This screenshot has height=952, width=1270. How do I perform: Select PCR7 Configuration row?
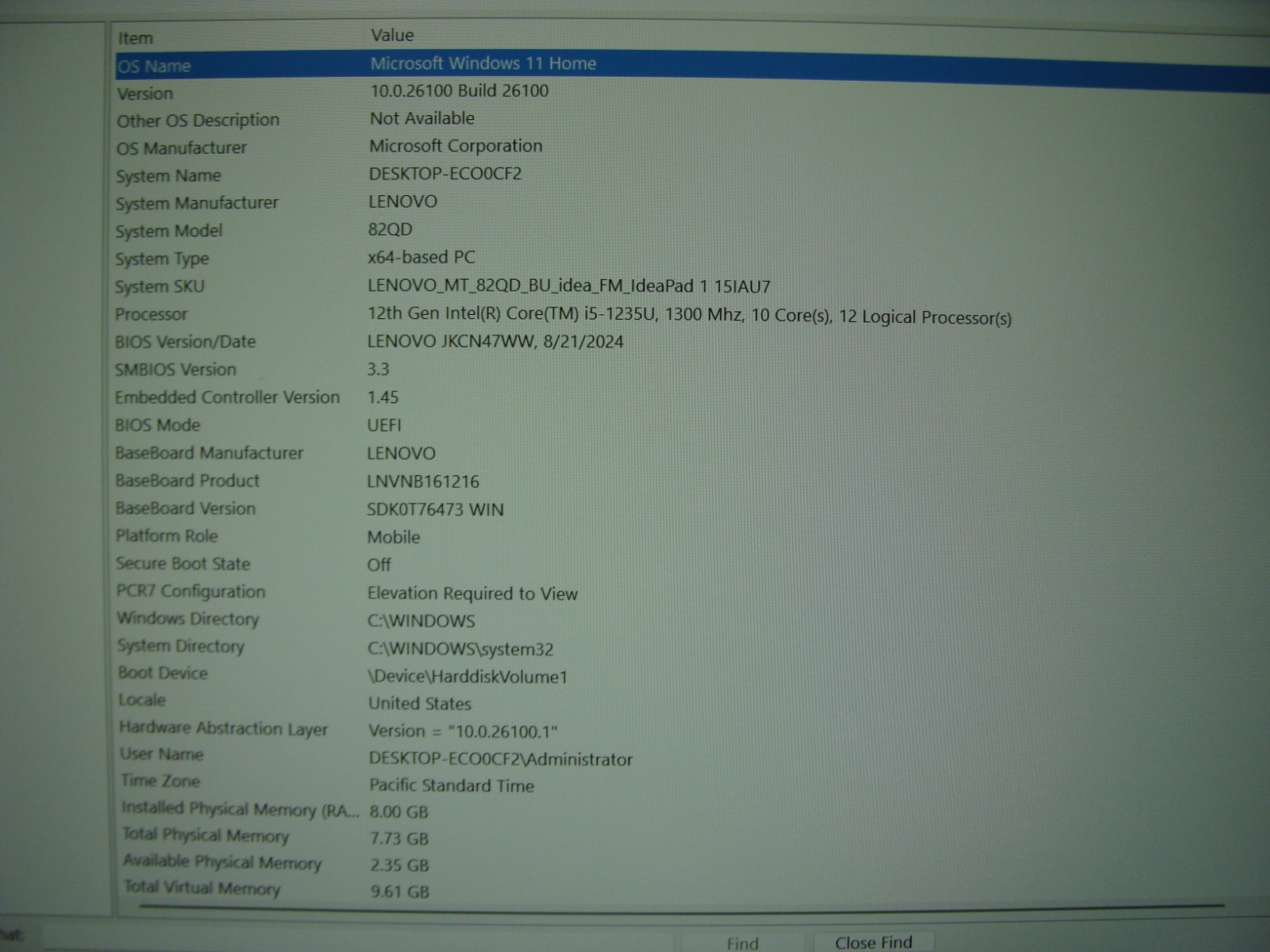tap(191, 592)
